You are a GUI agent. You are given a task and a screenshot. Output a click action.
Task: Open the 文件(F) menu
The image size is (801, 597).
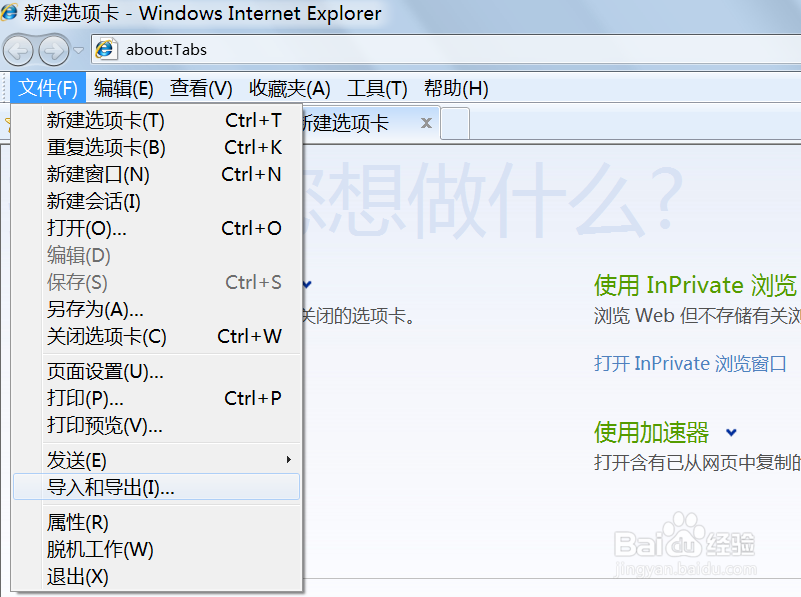(48, 88)
